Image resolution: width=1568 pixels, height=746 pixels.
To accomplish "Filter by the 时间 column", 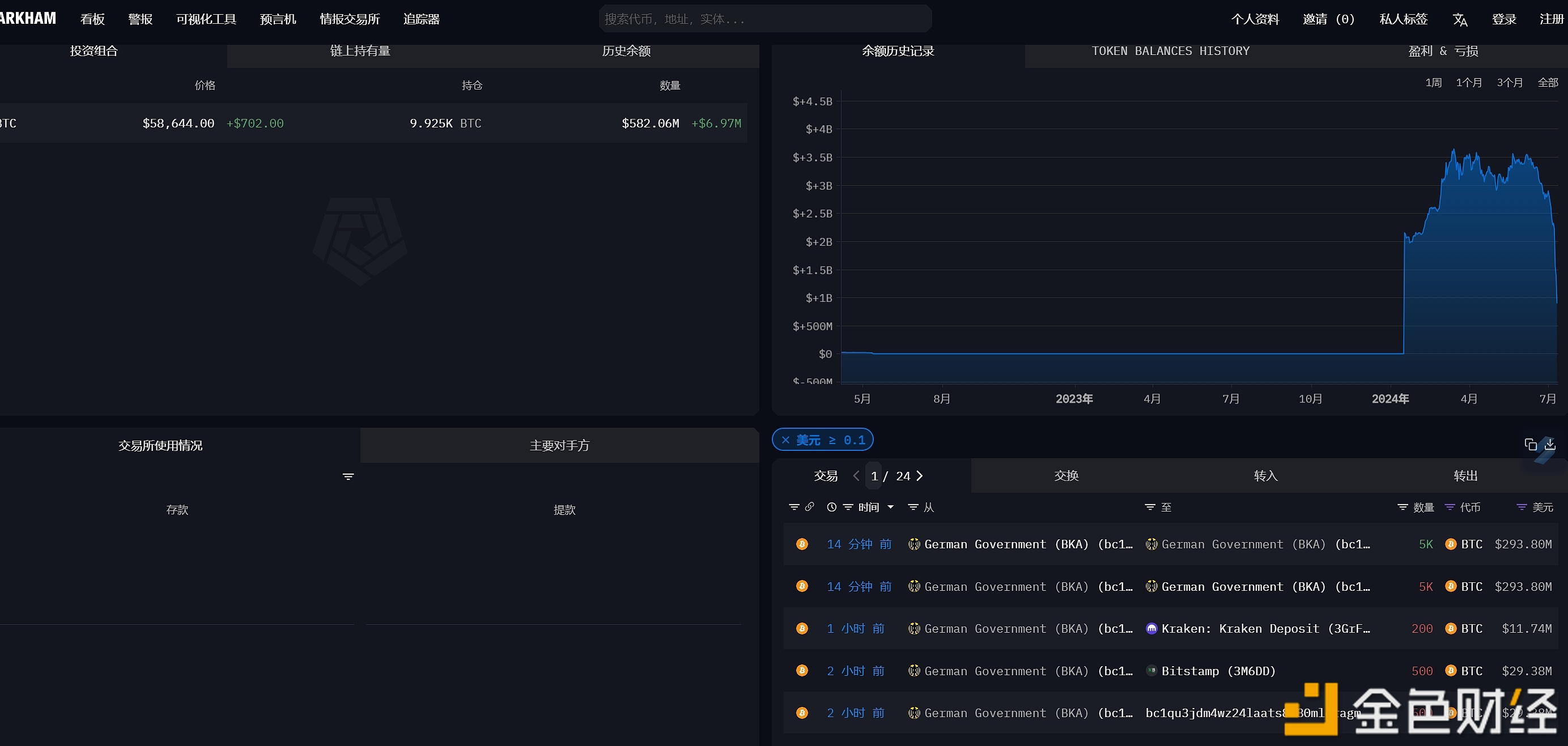I will tap(848, 507).
